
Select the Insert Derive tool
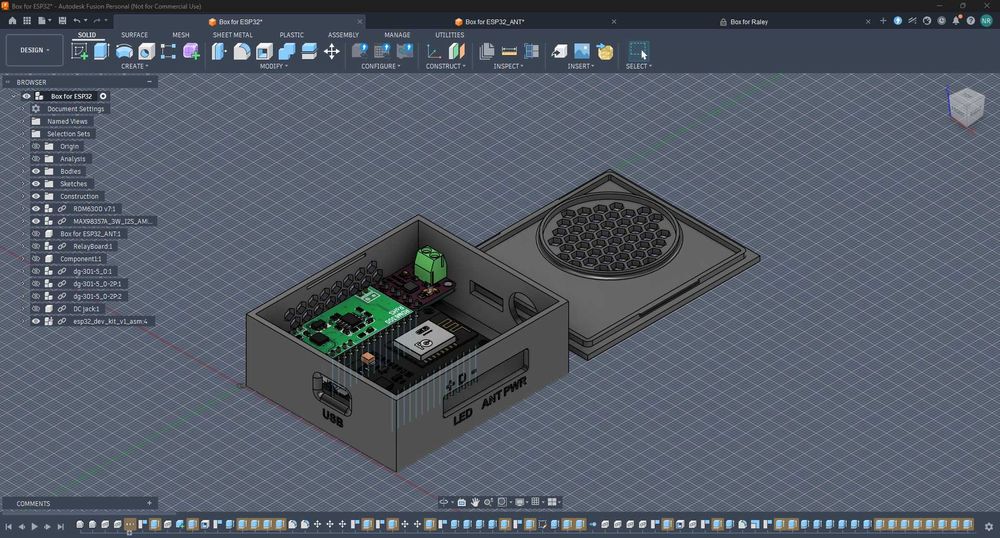pyautogui.click(x=559, y=51)
